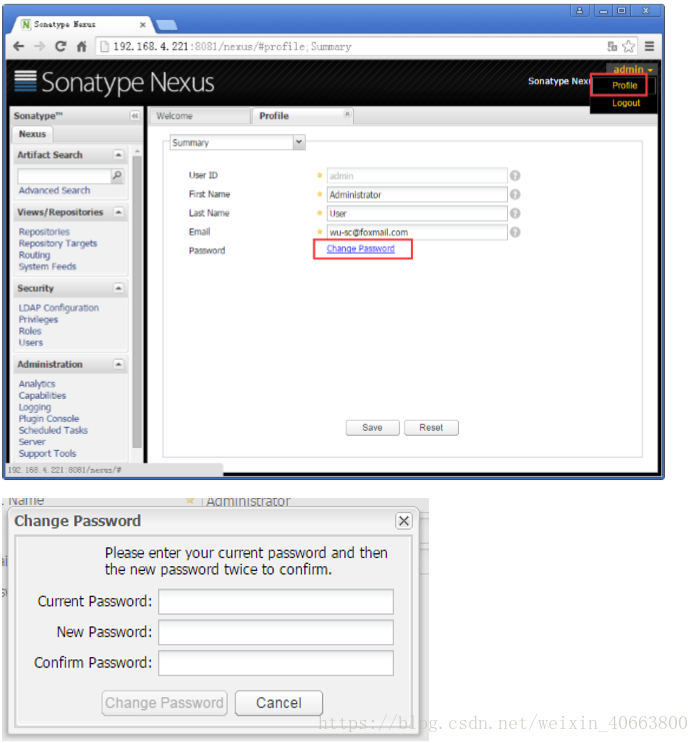Open Repositories in sidebar
699x743 pixels.
44,232
